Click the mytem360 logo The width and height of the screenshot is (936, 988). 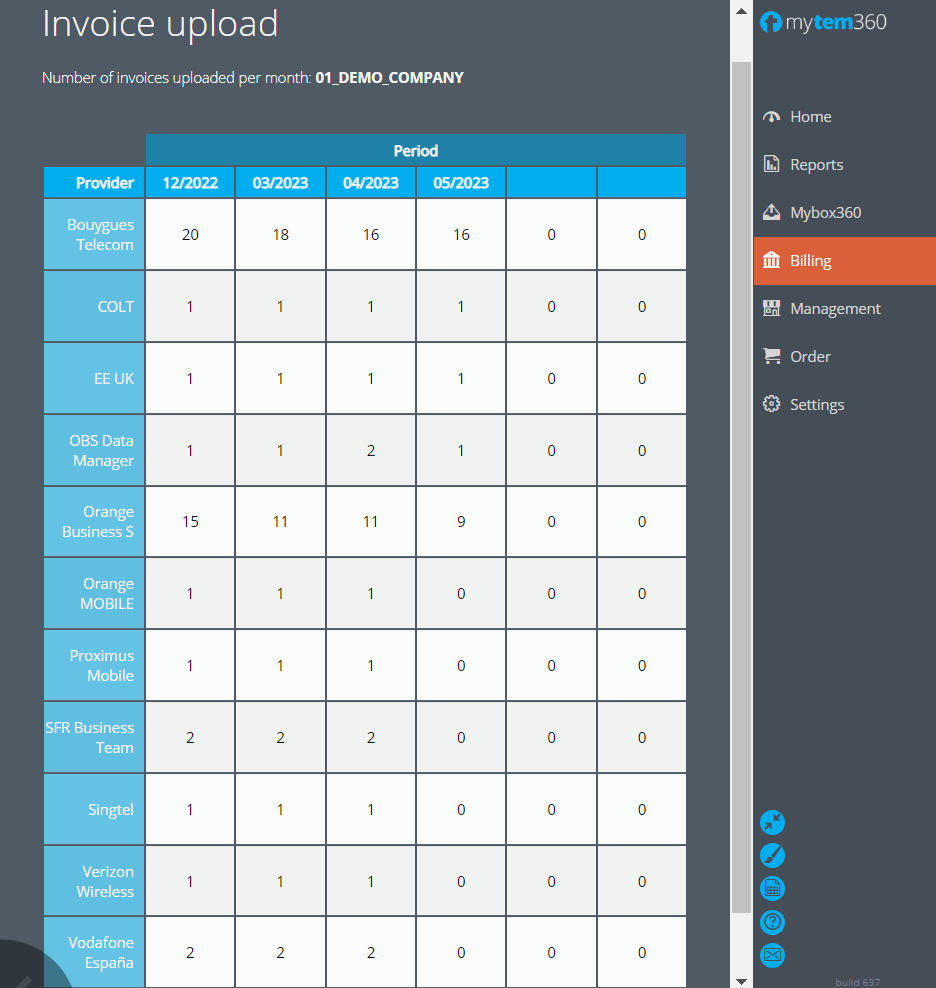(823, 23)
